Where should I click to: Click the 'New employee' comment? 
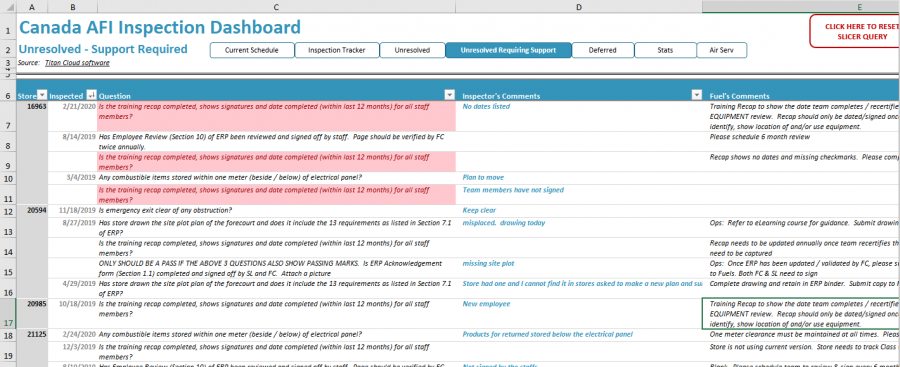click(x=486, y=304)
